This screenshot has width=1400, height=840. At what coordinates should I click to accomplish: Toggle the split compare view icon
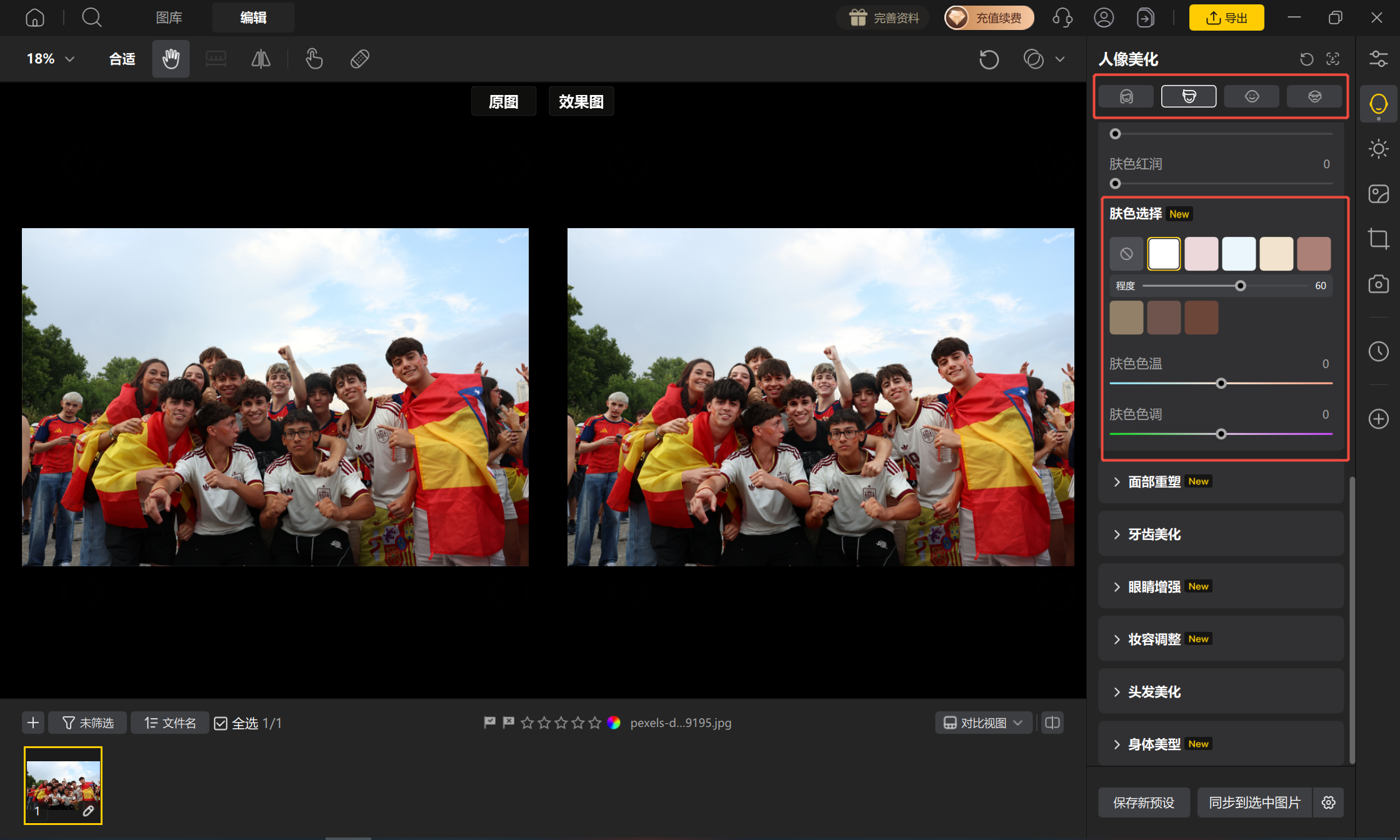click(x=1052, y=722)
